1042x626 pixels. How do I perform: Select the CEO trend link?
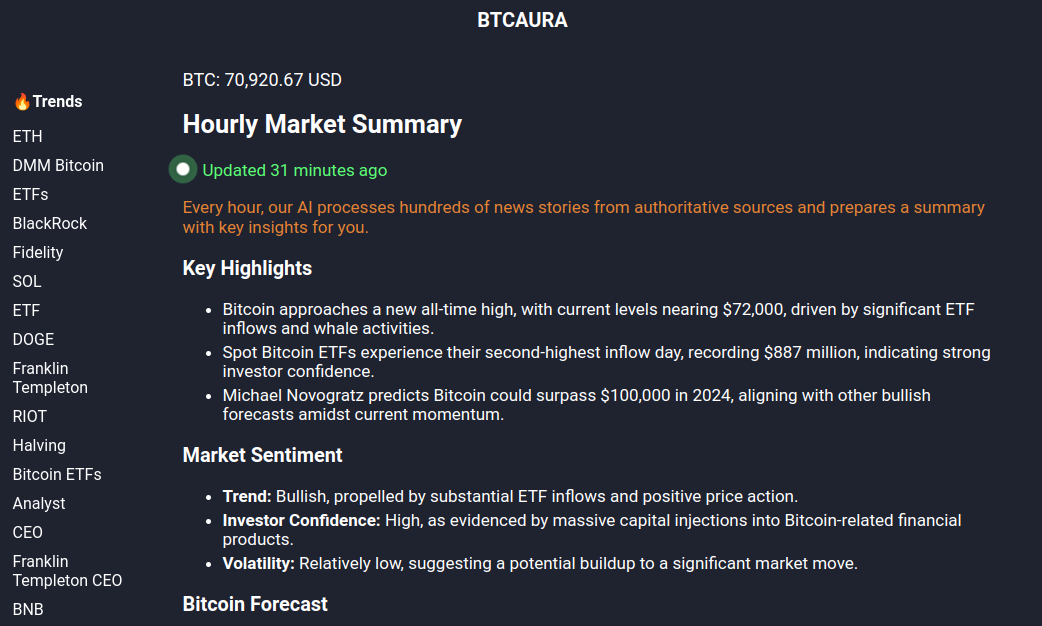pos(27,532)
